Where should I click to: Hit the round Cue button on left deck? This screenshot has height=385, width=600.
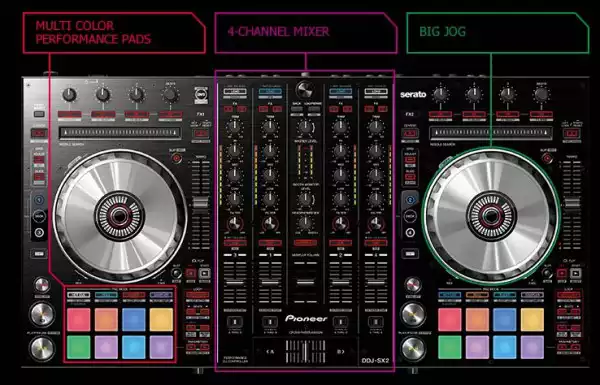coord(42,314)
